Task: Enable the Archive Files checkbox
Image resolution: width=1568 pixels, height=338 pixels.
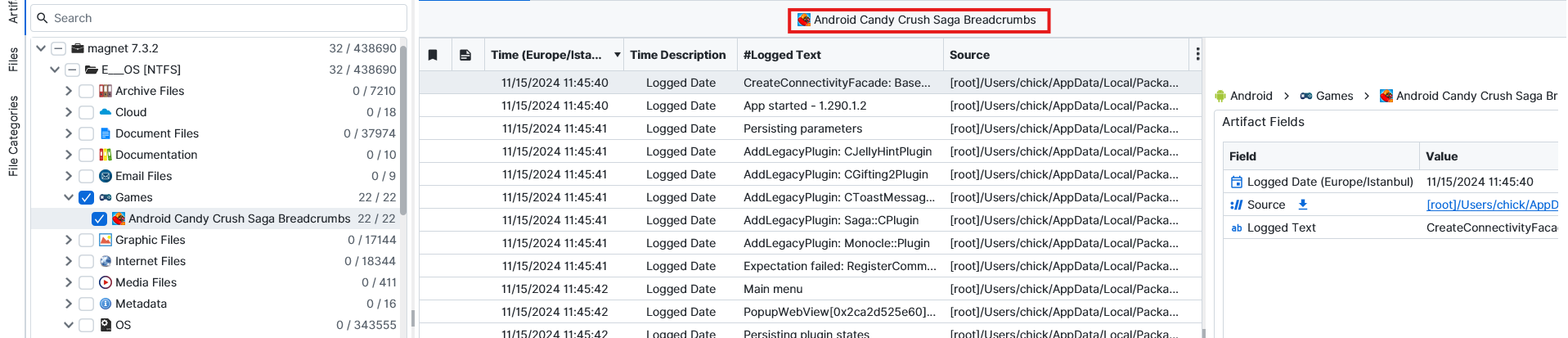Action: 86,91
